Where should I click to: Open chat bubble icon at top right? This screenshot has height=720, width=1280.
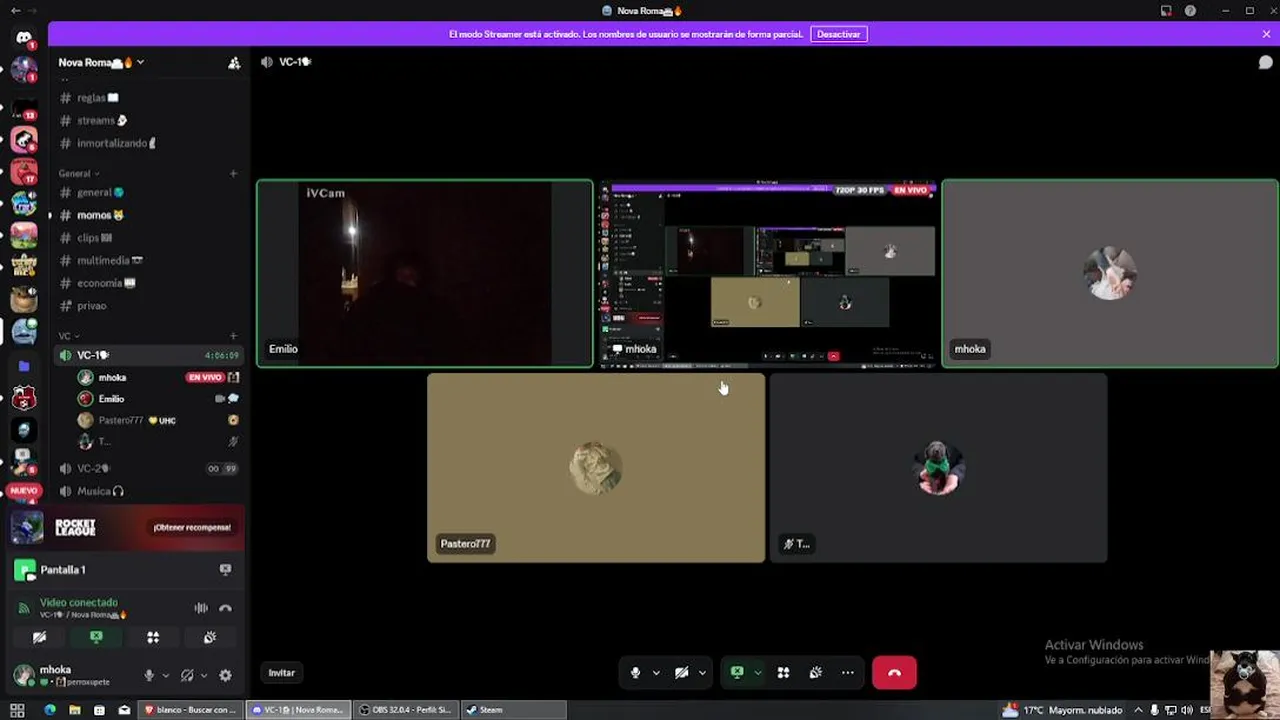[x=1265, y=62]
